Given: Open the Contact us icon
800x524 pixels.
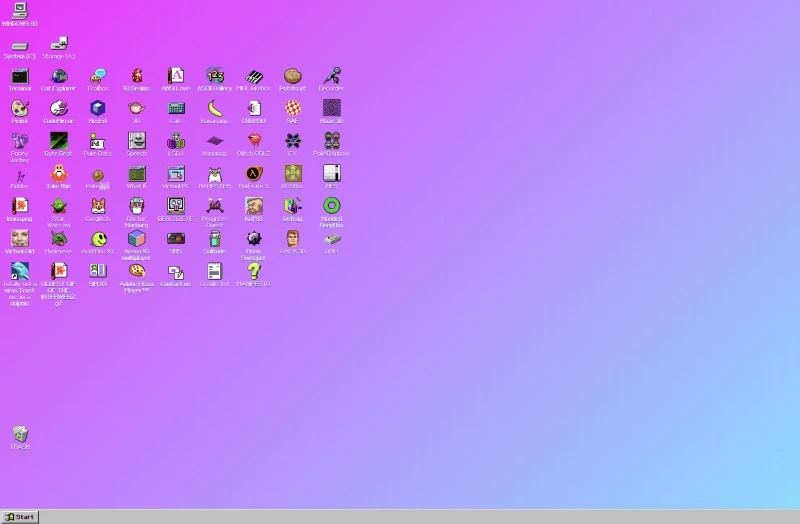Looking at the screenshot, I should tap(176, 271).
